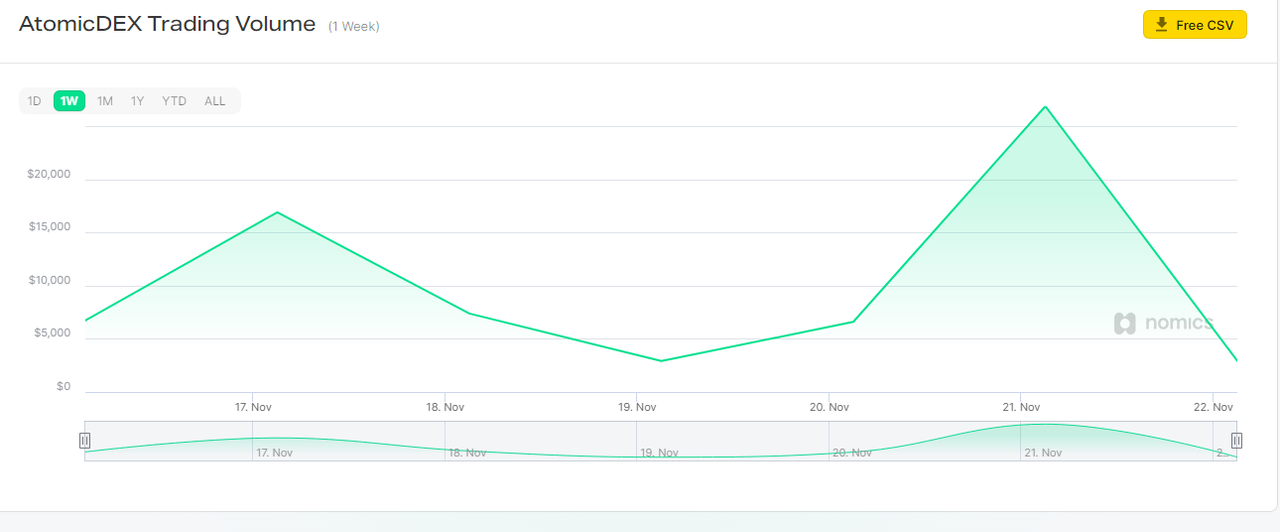Click the (1 Week) subtitle text
Image resolution: width=1280 pixels, height=532 pixels.
coord(354,27)
